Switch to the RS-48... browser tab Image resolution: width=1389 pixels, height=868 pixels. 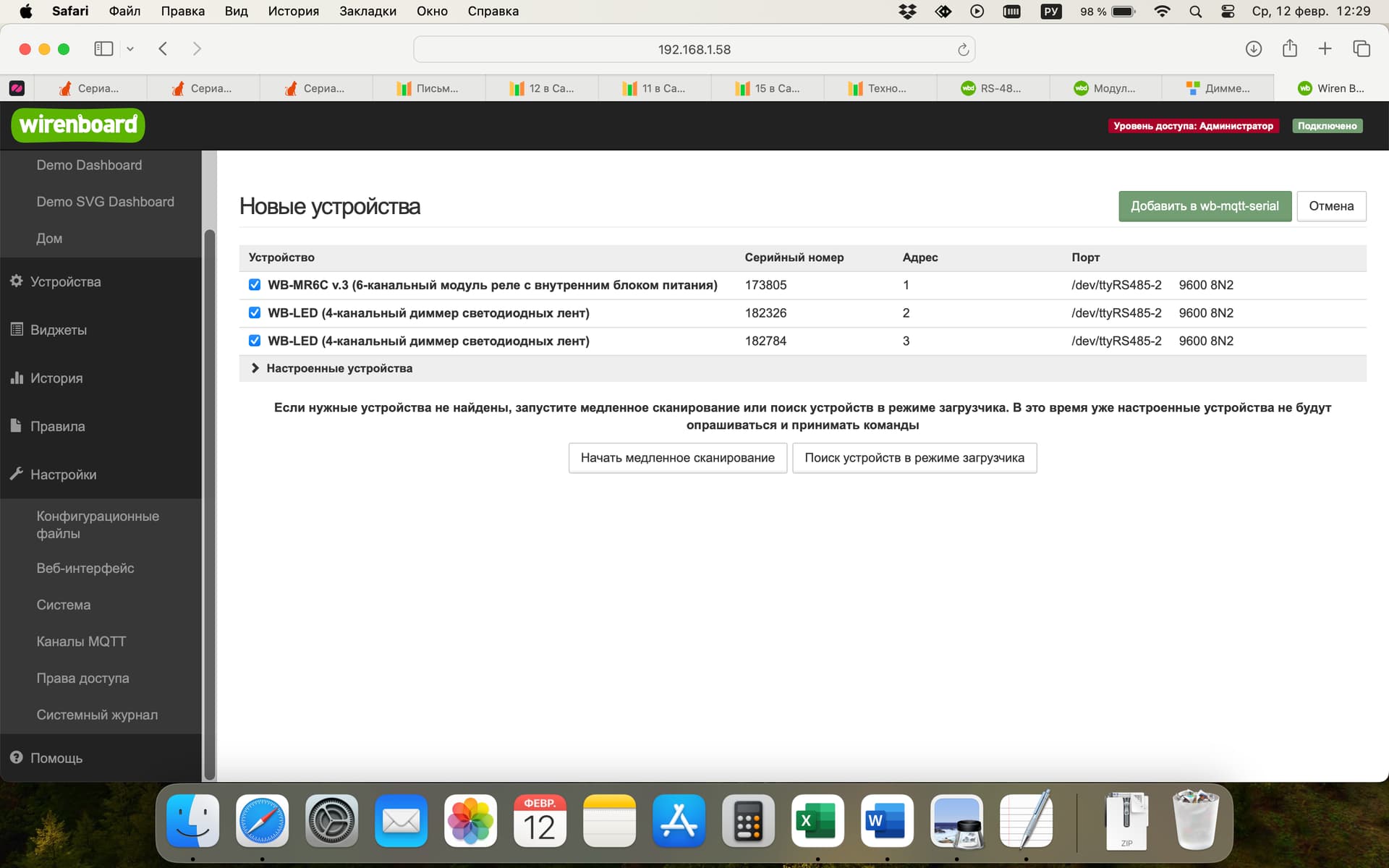993,88
